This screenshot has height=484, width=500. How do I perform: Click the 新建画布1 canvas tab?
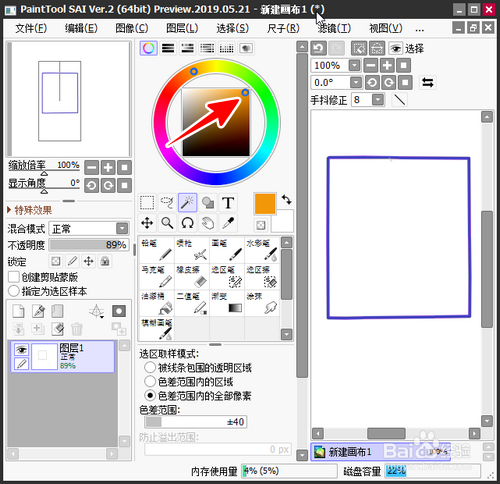tap(380, 452)
